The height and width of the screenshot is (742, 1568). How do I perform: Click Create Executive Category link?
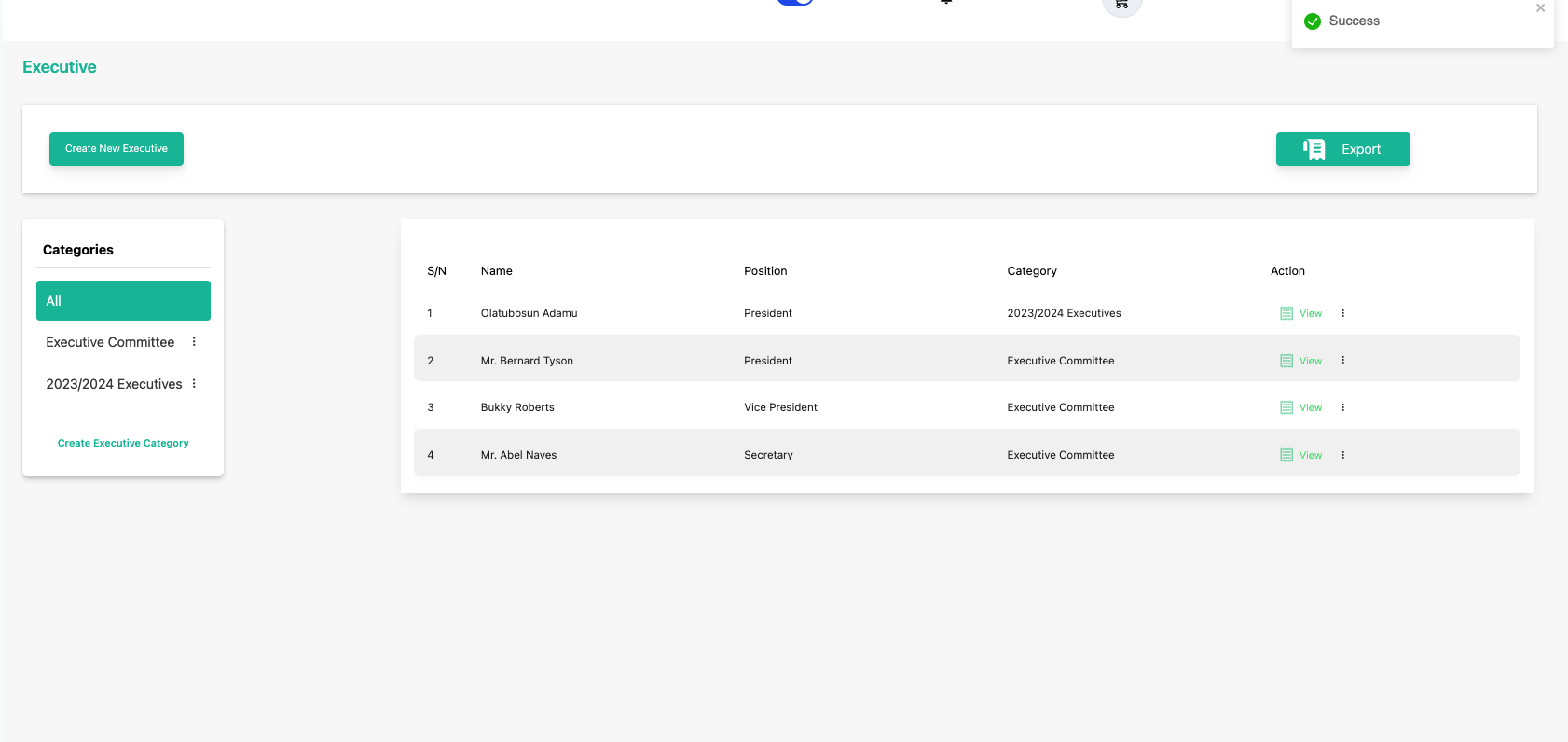point(123,443)
